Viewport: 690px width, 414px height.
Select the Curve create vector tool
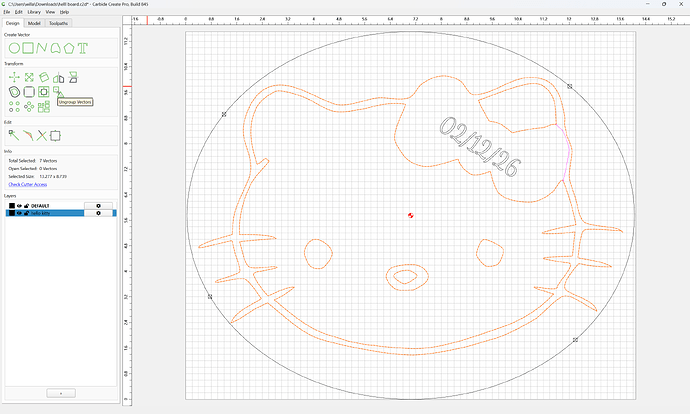point(55,48)
